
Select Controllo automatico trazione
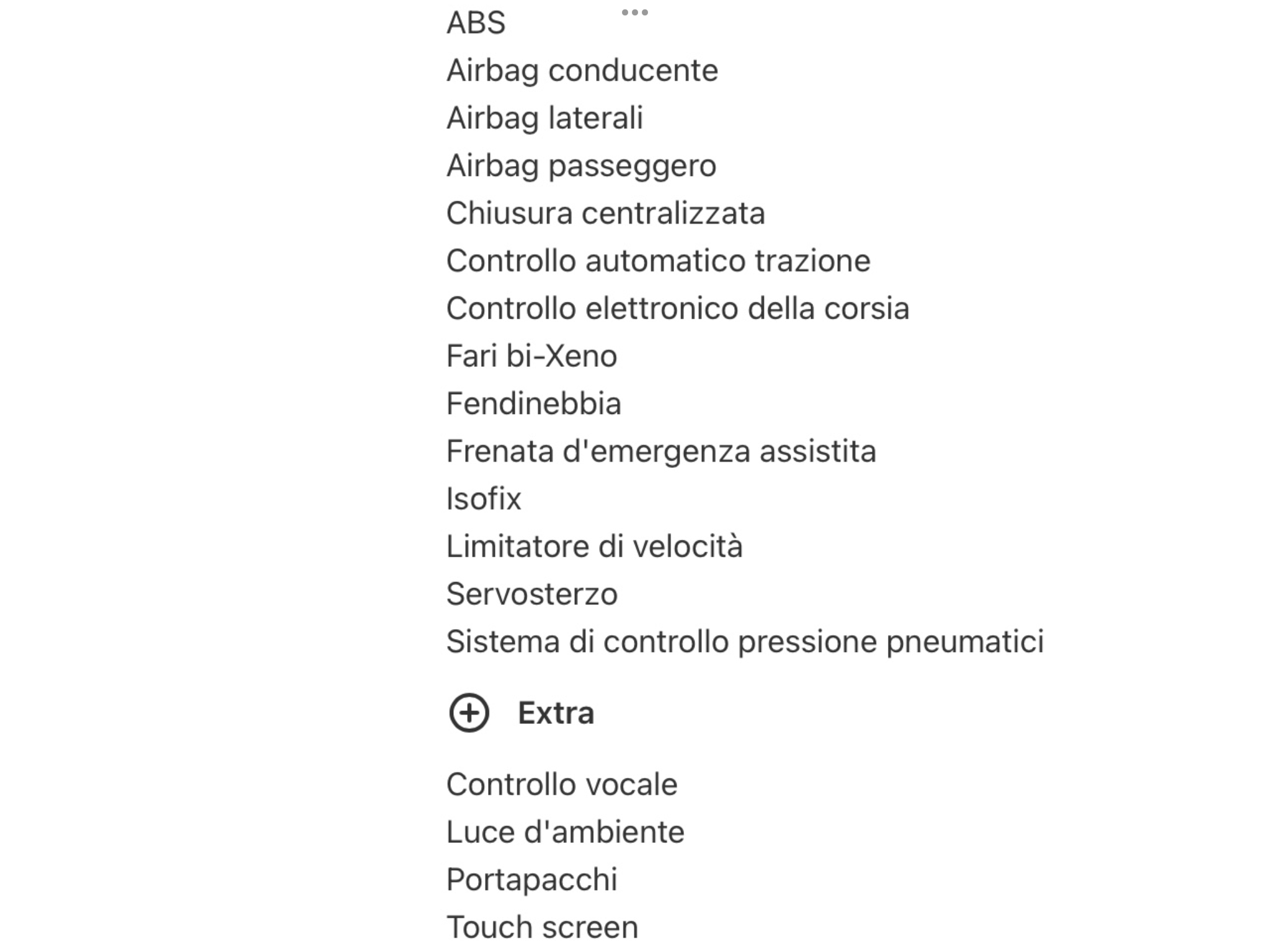click(658, 260)
